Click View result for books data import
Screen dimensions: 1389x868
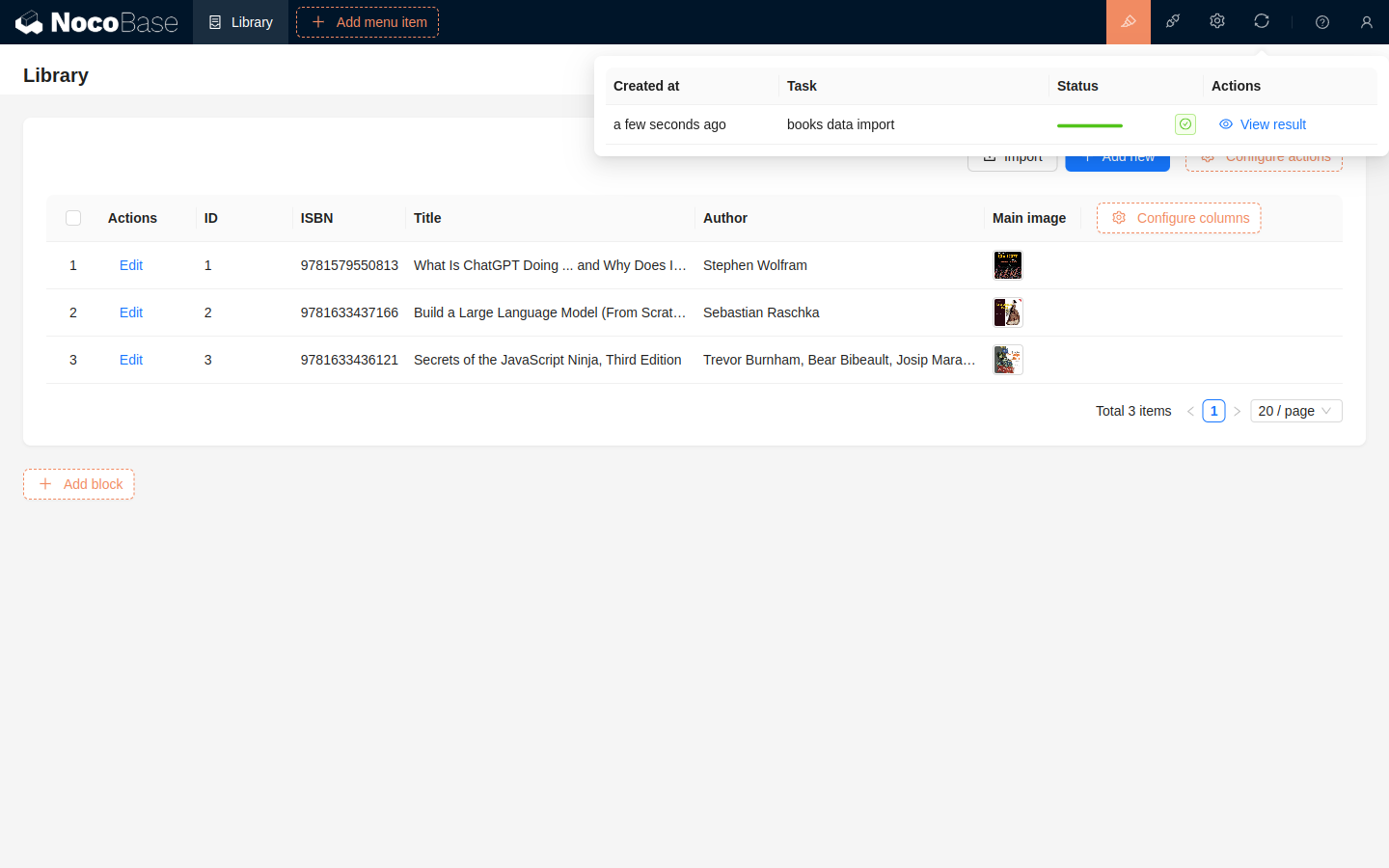(1263, 124)
